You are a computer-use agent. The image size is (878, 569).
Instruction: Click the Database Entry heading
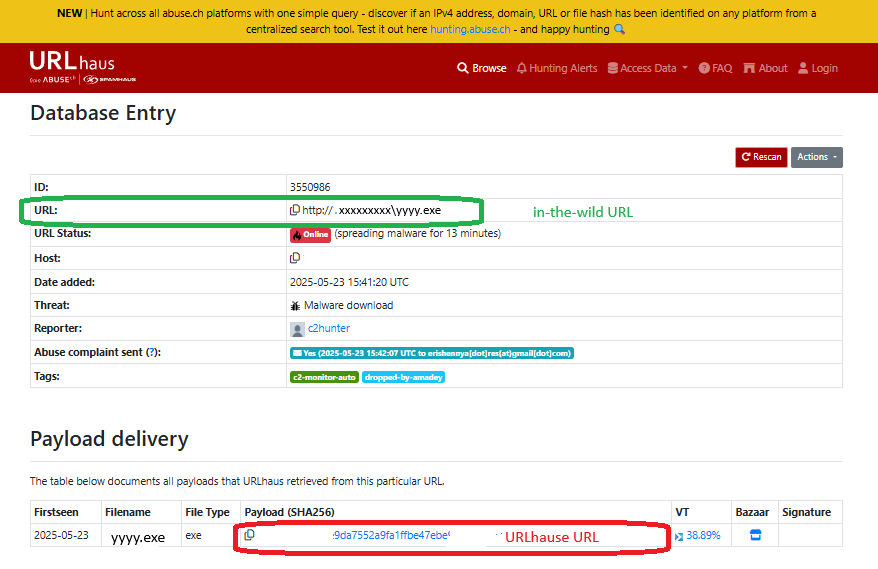103,113
